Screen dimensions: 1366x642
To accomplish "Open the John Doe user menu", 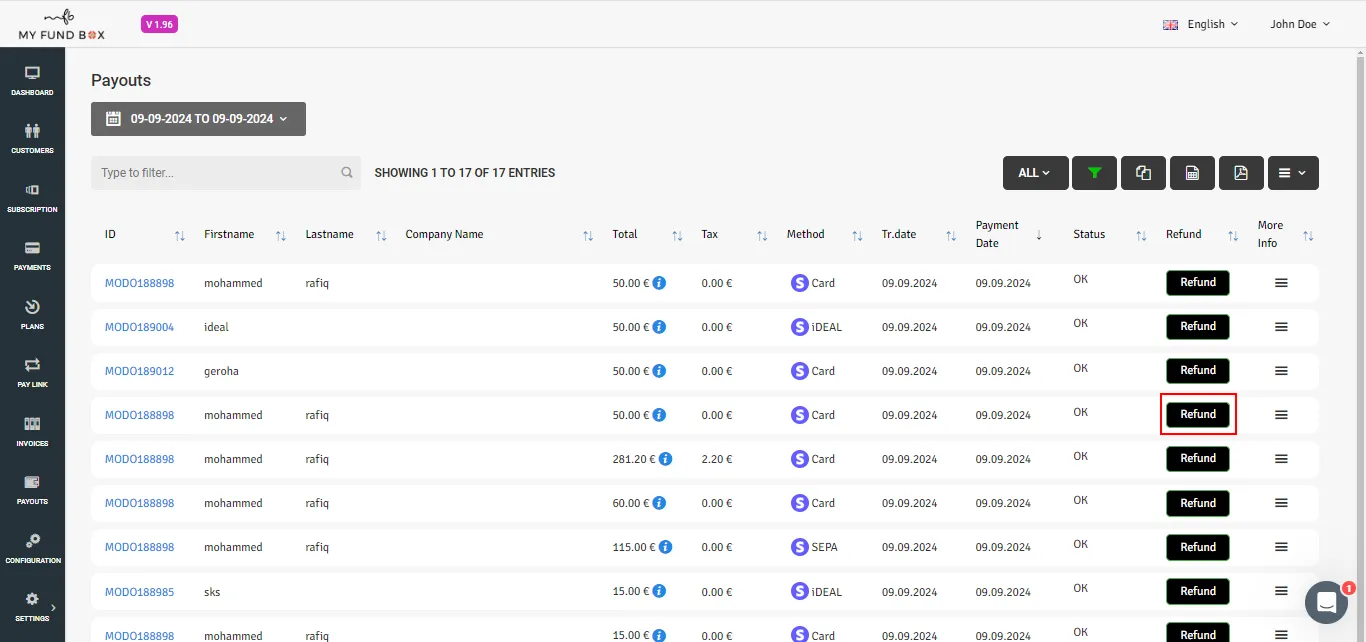I will click(1300, 24).
